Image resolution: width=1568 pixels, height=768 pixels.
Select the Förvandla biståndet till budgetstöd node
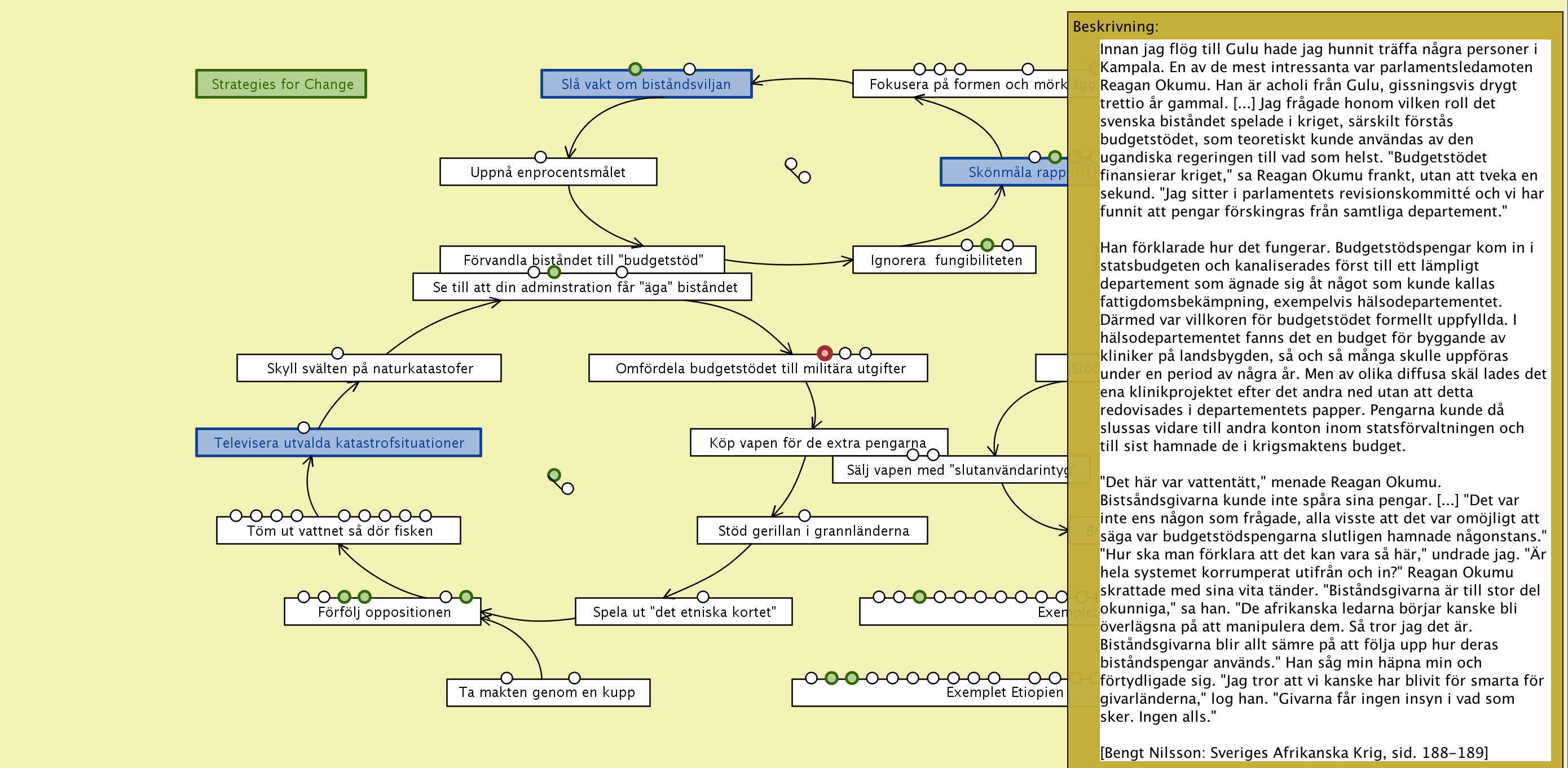583,258
